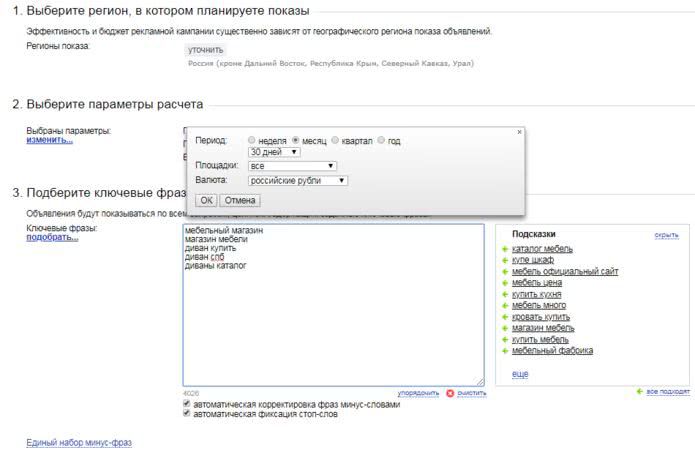Image resolution: width=695 pixels, height=450 pixels.
Task: Open the «Единый набор минус-фраз» link
Action: (x=78, y=442)
